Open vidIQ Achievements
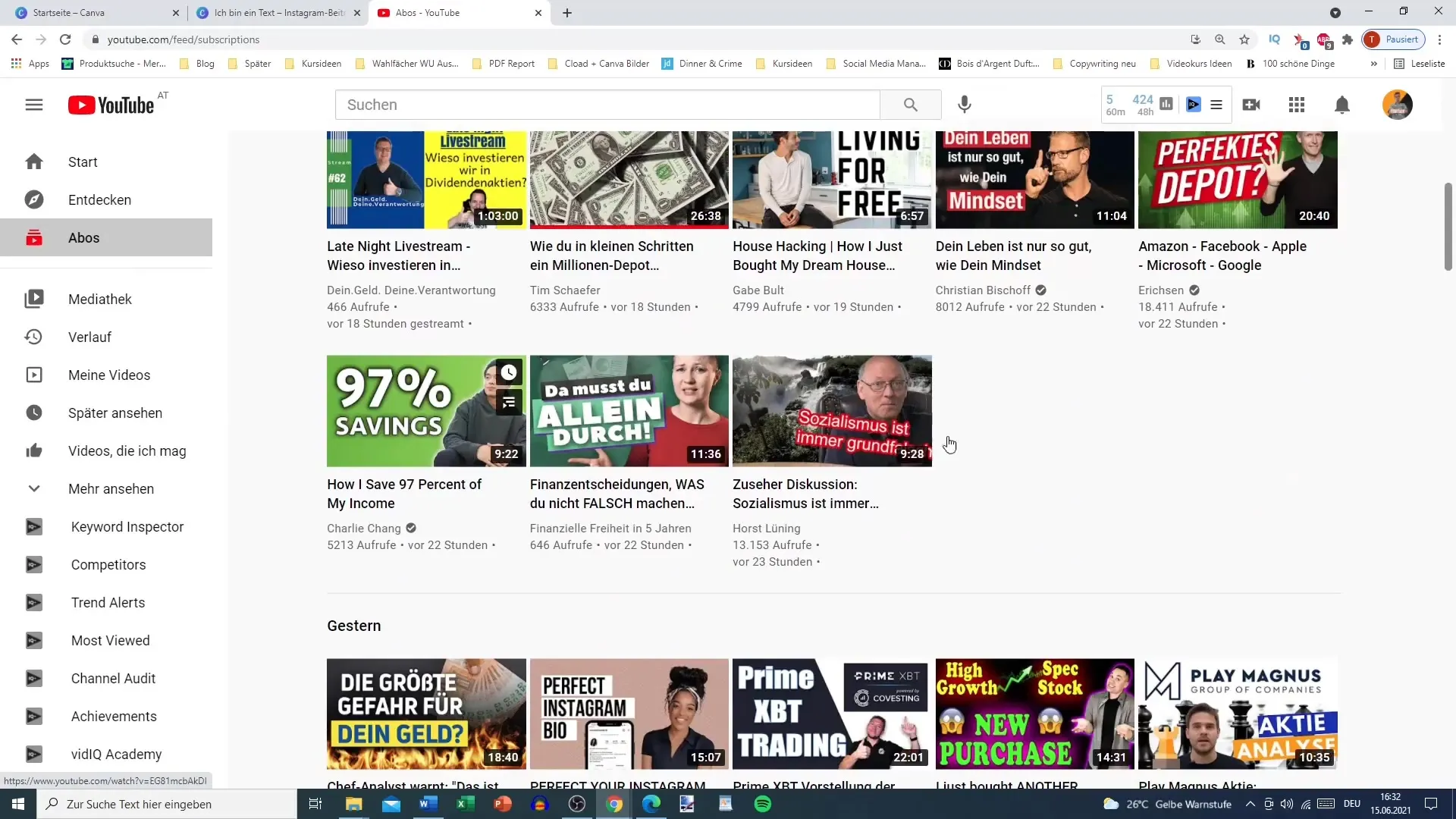The image size is (1456, 819). click(106, 716)
